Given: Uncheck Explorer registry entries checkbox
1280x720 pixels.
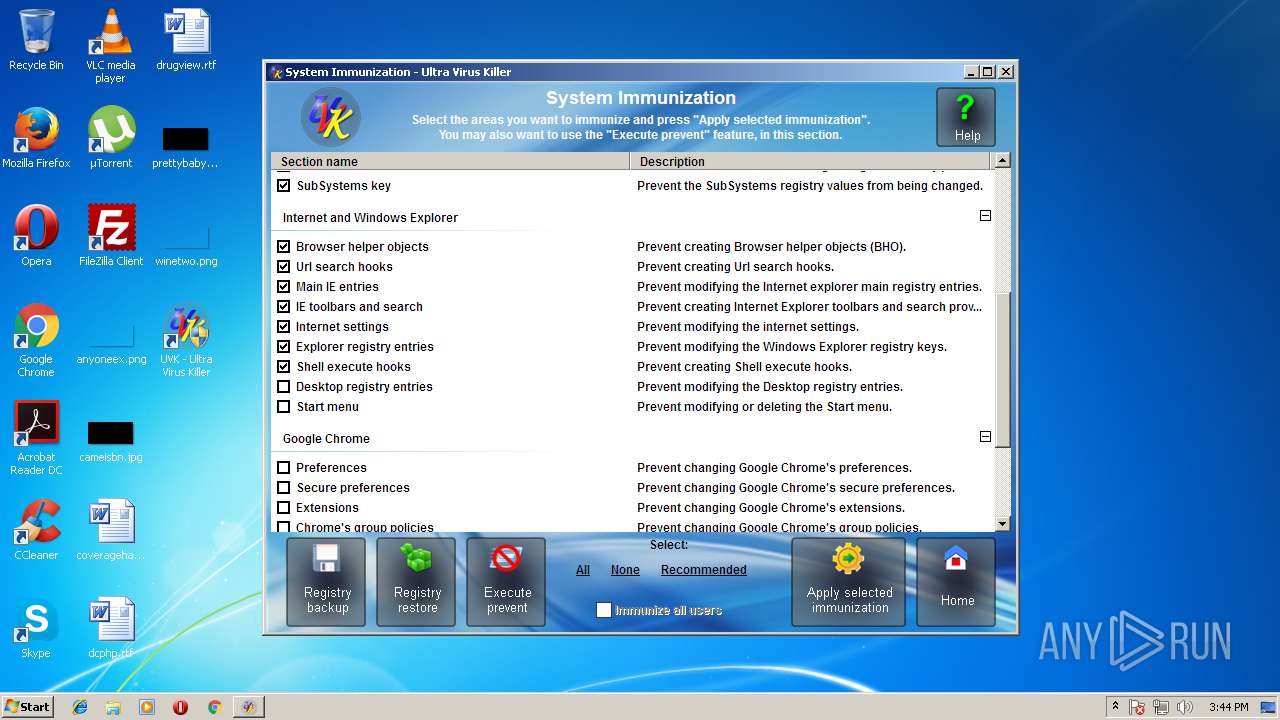Looking at the screenshot, I should (x=284, y=347).
